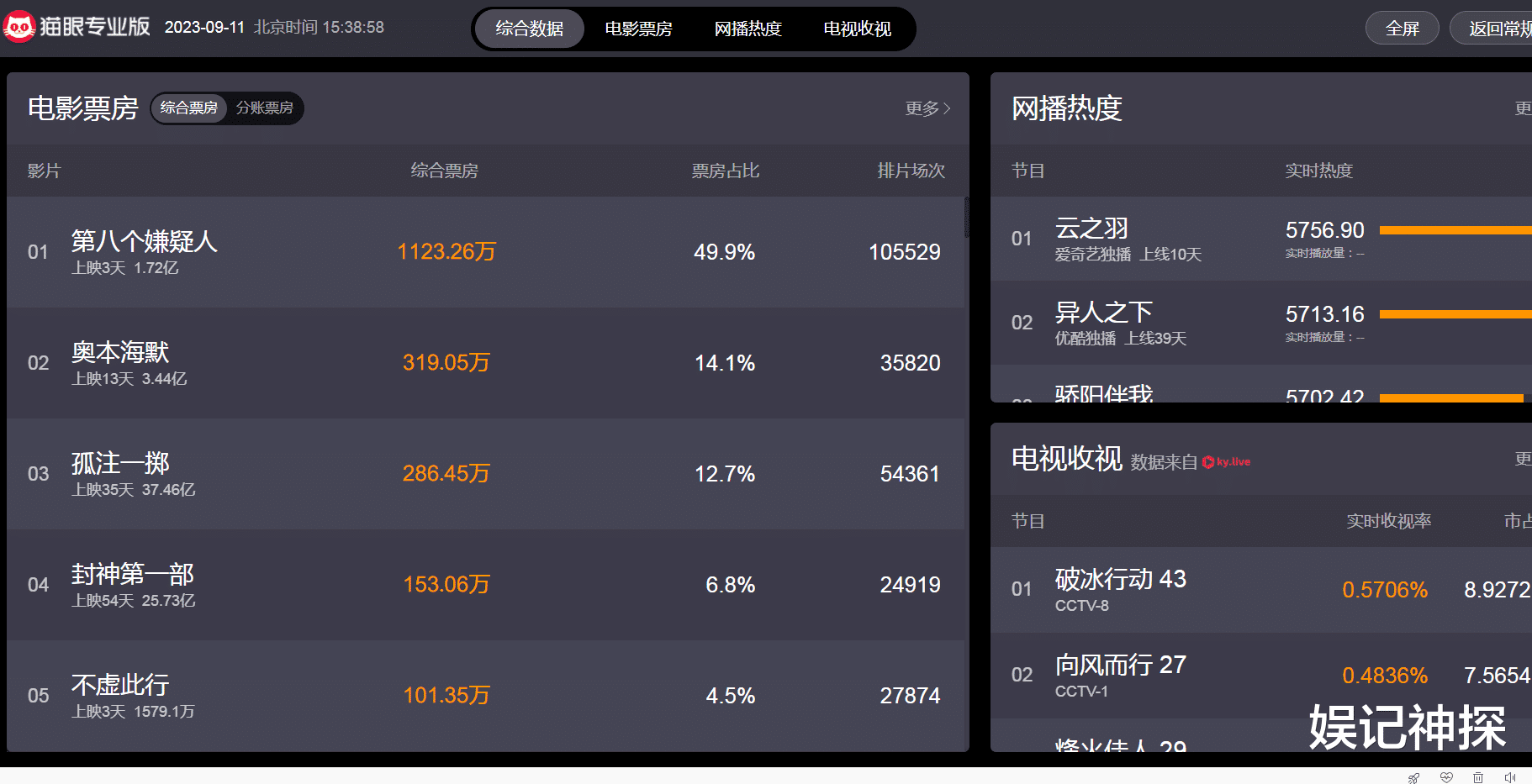Select the movie 第八个嫌疑人
Image resolution: width=1532 pixels, height=784 pixels.
(145, 241)
